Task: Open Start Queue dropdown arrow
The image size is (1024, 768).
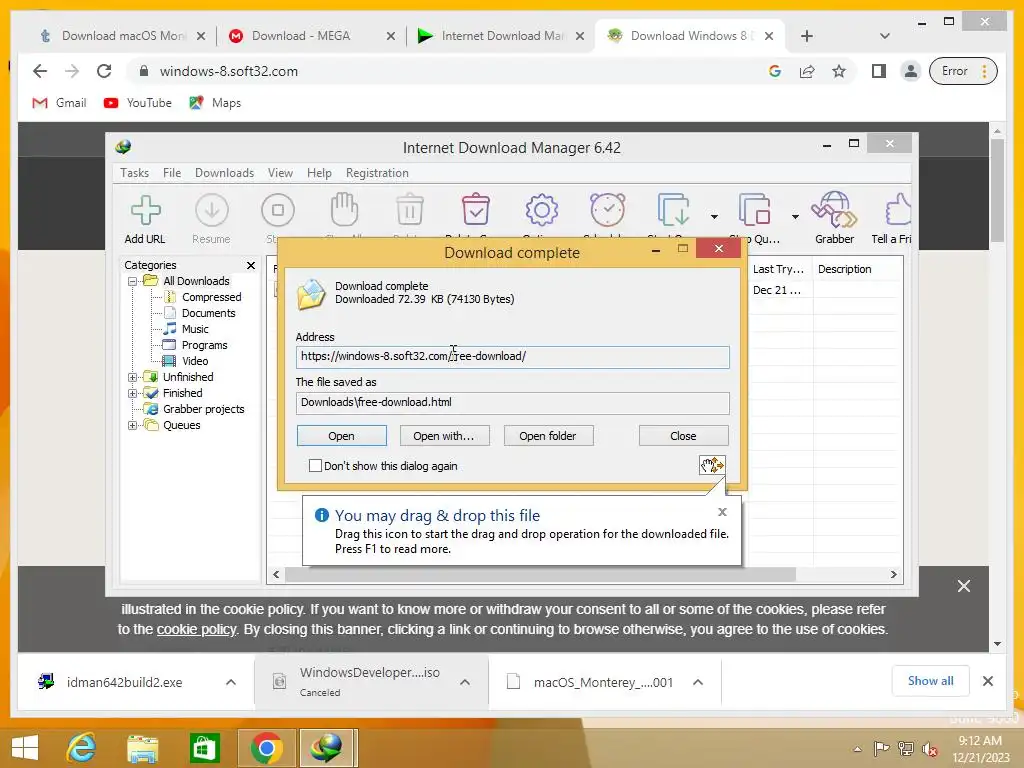Action: pos(714,216)
